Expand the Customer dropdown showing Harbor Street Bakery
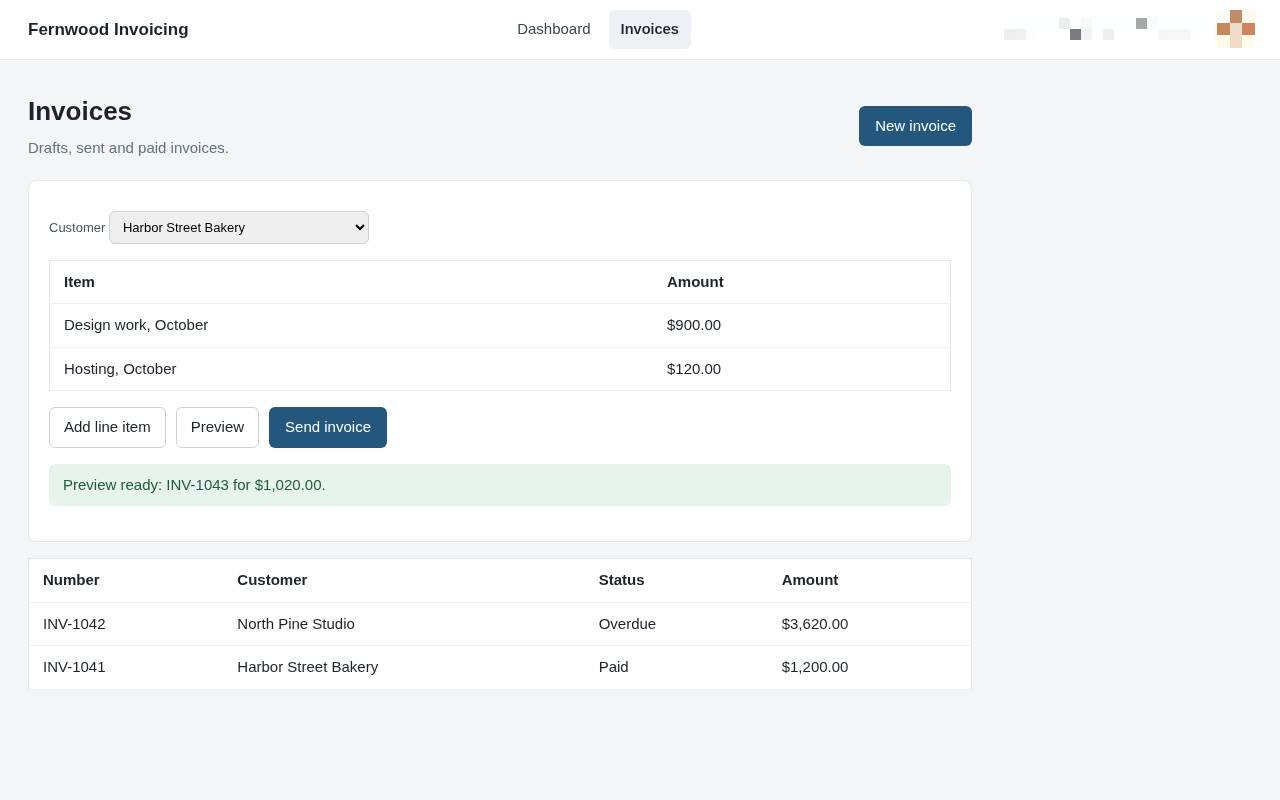 click(x=239, y=227)
